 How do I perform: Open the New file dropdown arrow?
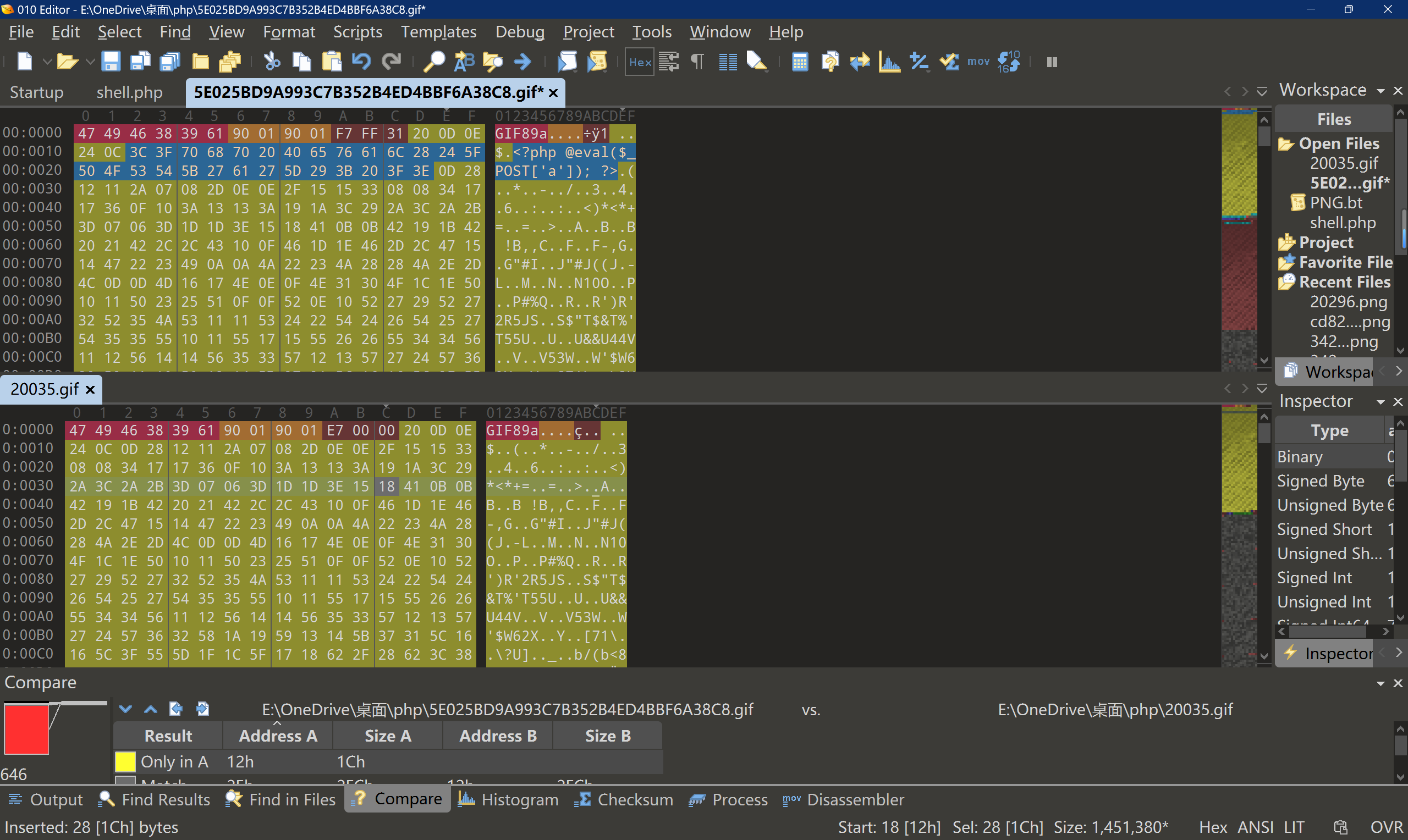47,61
